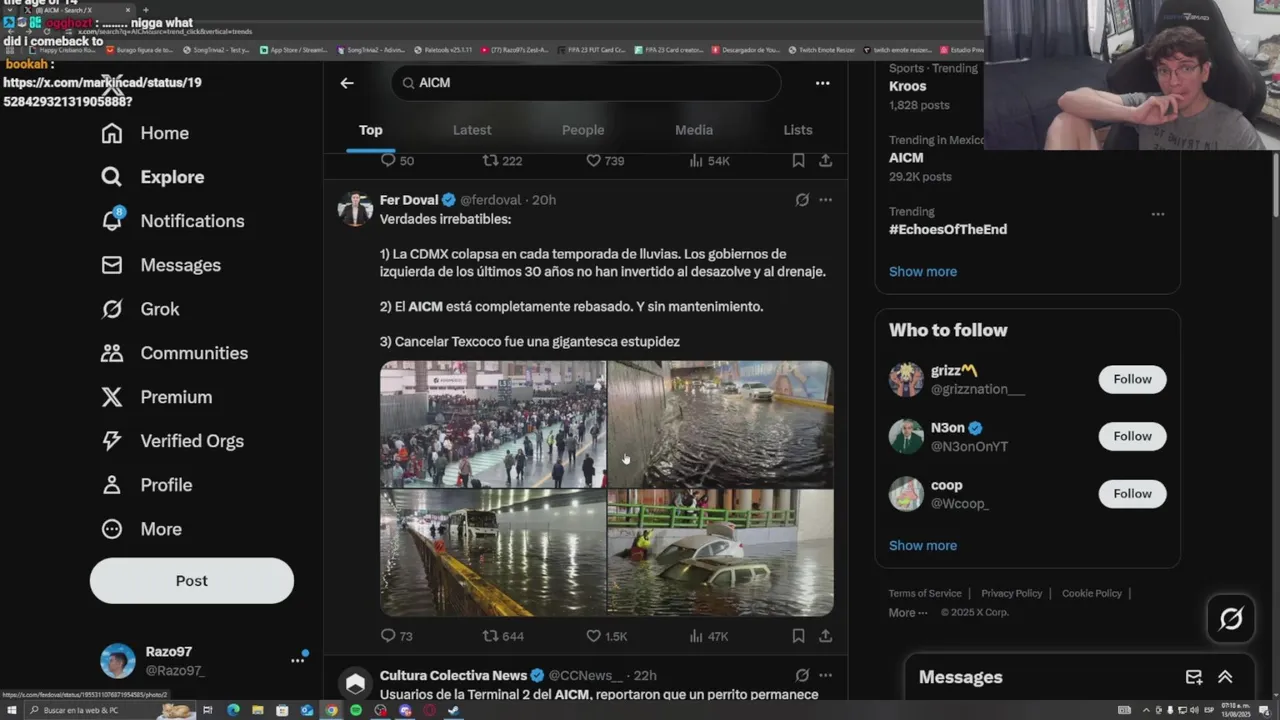Open Spotify icon on the taskbar
The image size is (1280, 720).
click(356, 710)
